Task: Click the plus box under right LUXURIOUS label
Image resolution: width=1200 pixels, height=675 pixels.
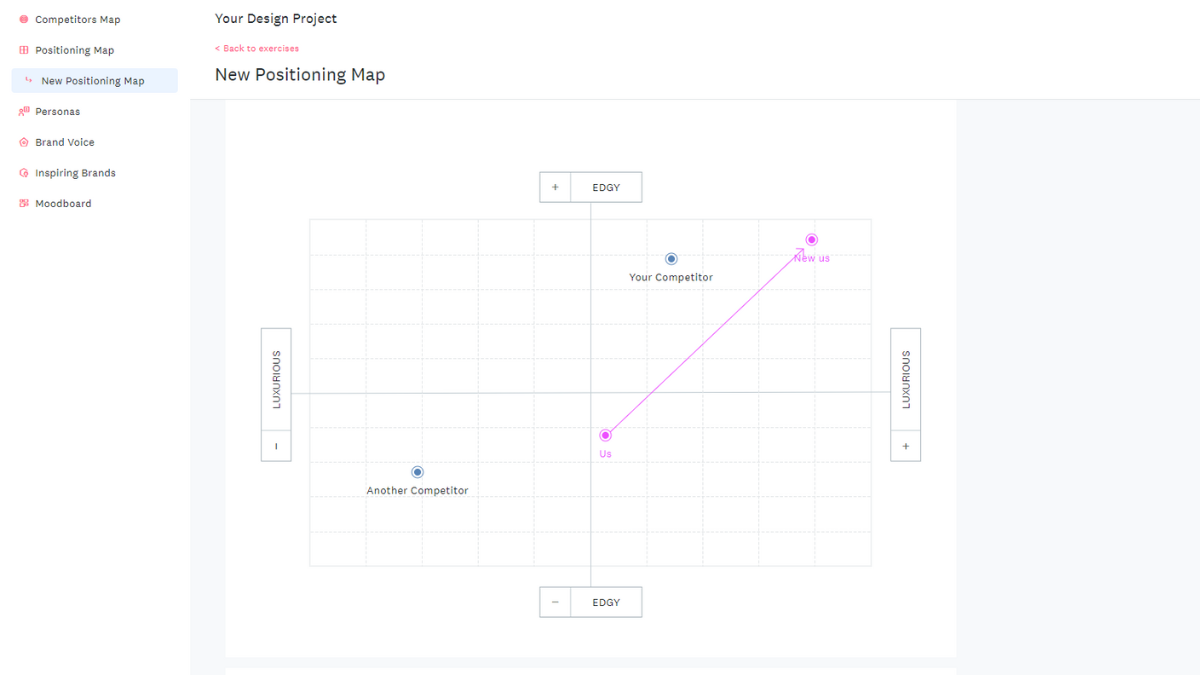Action: pyautogui.click(x=906, y=446)
